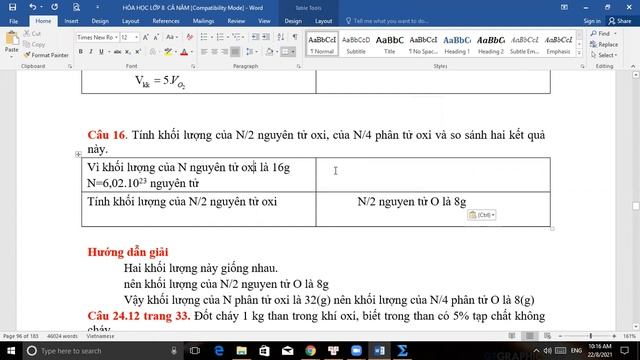This screenshot has width=640, height=360.
Task: Toggle Print Layout view in status bar
Action: tap(529, 336)
